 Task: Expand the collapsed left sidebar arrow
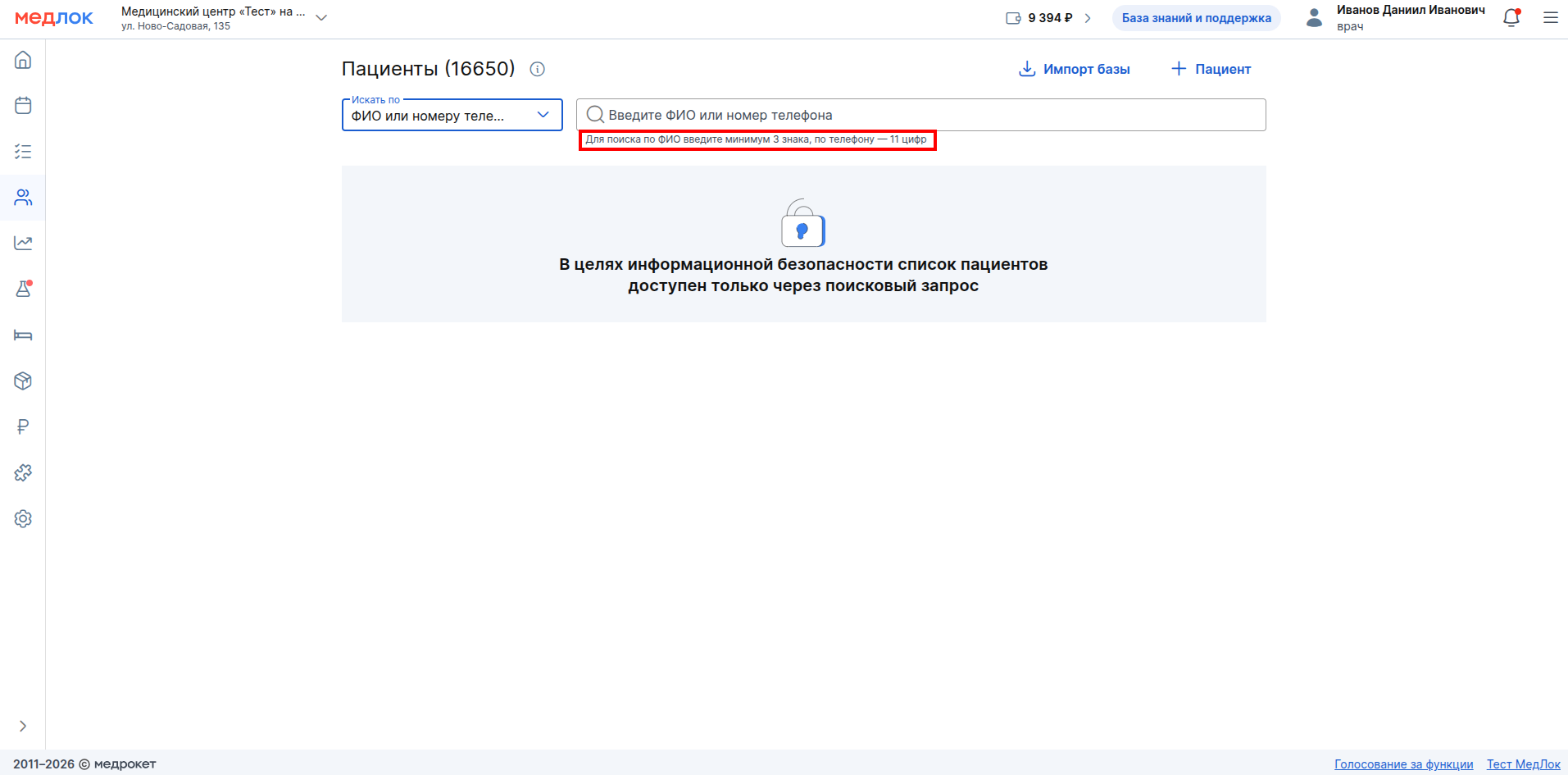[23, 726]
